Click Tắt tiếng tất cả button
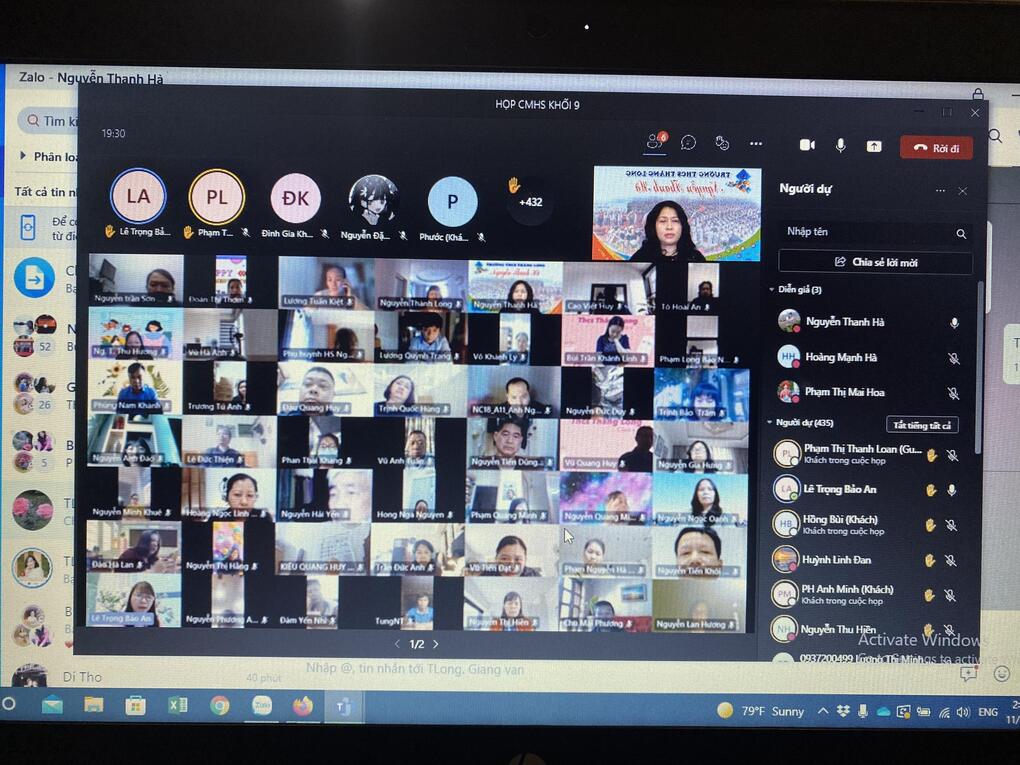 (x=922, y=425)
